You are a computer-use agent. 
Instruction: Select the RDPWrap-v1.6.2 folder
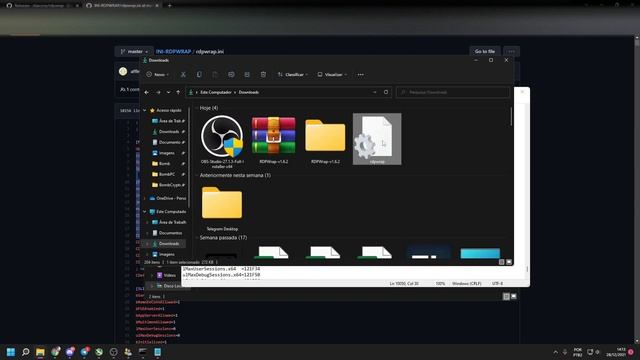click(325, 140)
